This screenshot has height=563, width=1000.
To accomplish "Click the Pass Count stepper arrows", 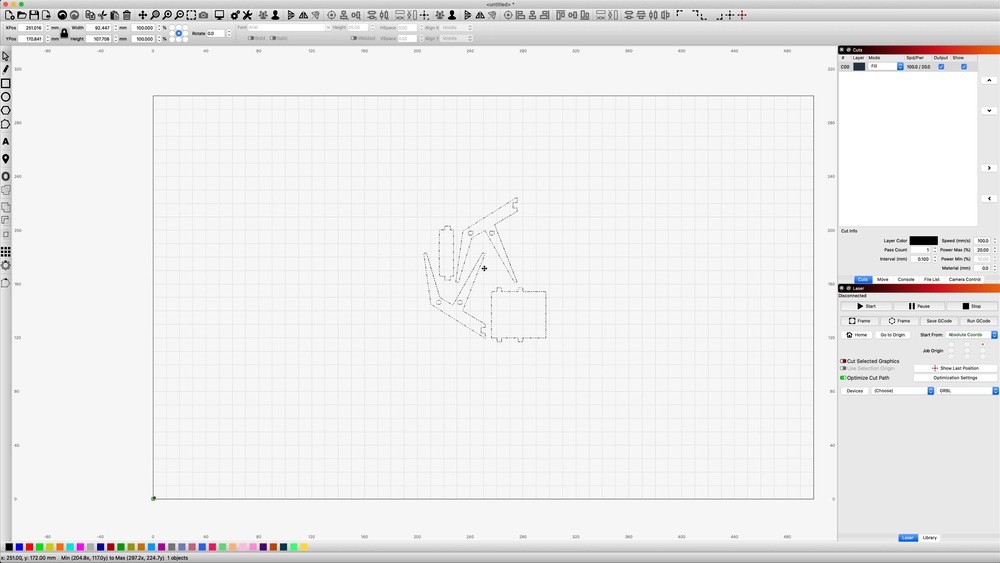I will 935,250.
